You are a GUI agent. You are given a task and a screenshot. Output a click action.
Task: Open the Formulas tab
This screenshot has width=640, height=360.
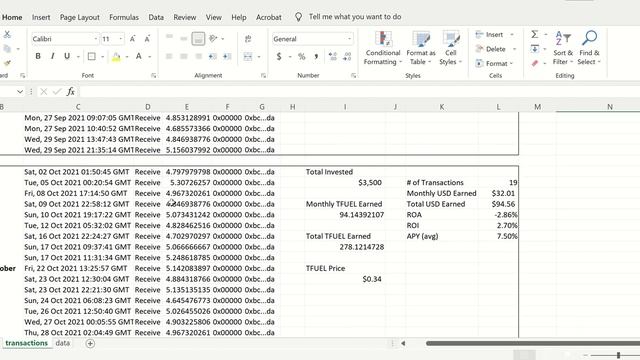point(124,17)
